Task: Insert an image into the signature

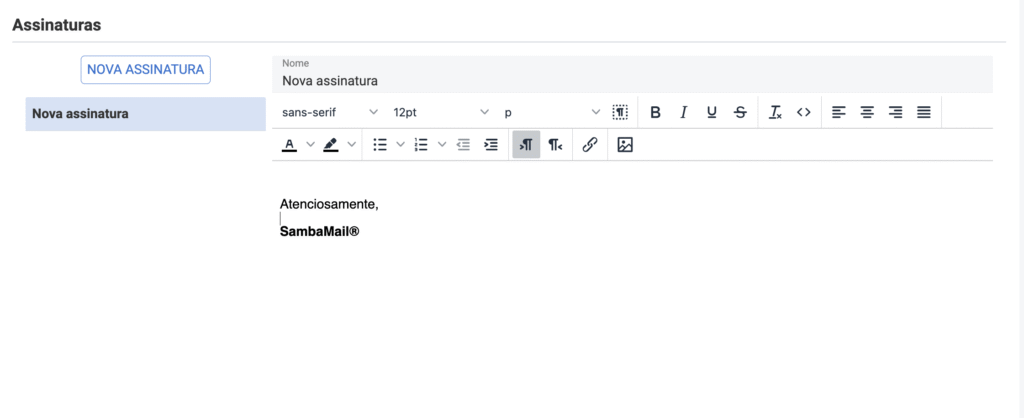Action: (625, 145)
